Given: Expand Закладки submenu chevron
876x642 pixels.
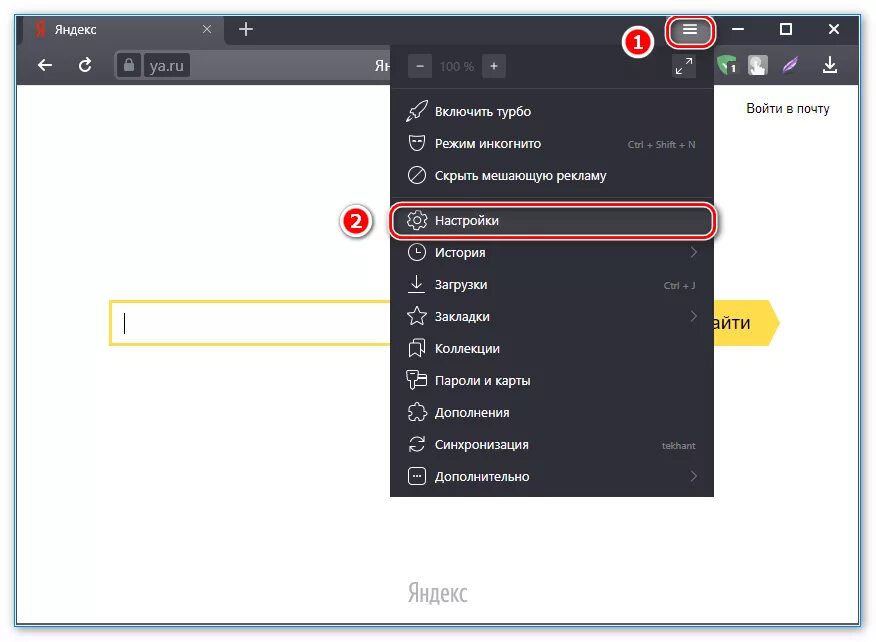Looking at the screenshot, I should coord(693,316).
